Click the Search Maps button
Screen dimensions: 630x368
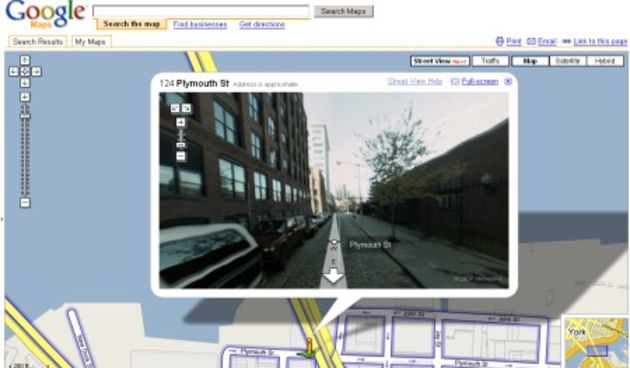pyautogui.click(x=343, y=11)
